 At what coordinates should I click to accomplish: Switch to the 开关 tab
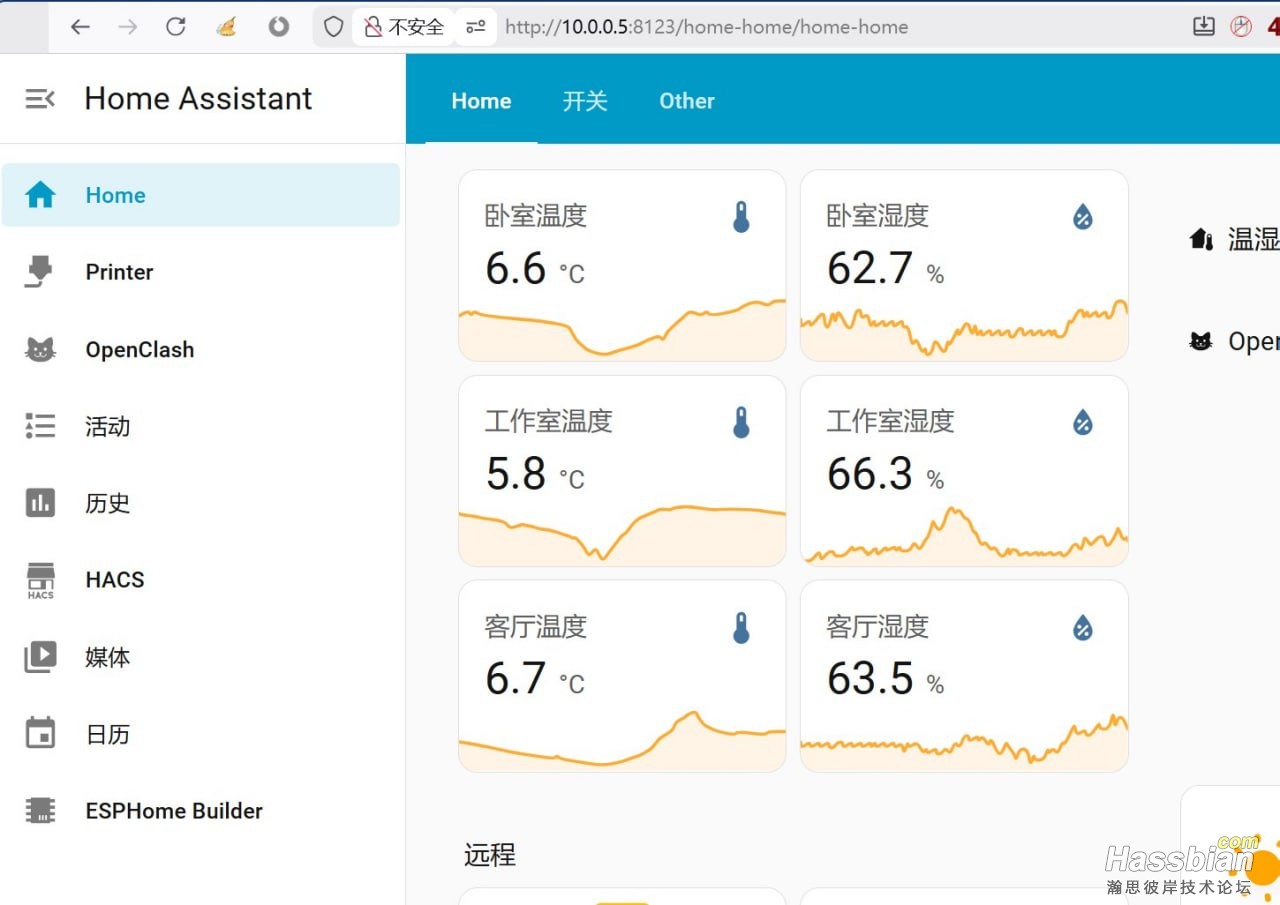pos(585,101)
